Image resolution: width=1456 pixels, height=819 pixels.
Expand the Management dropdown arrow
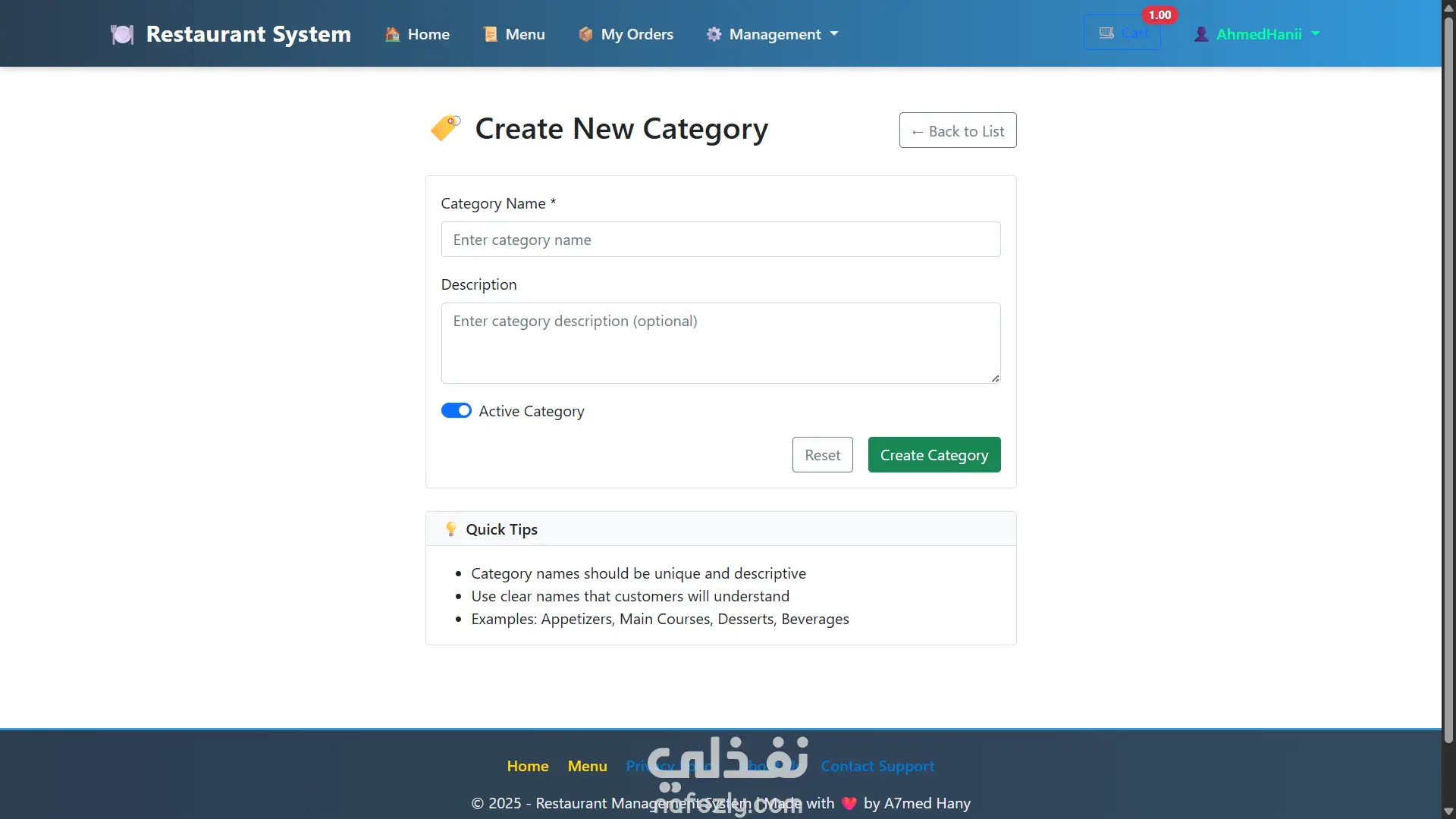coord(834,34)
